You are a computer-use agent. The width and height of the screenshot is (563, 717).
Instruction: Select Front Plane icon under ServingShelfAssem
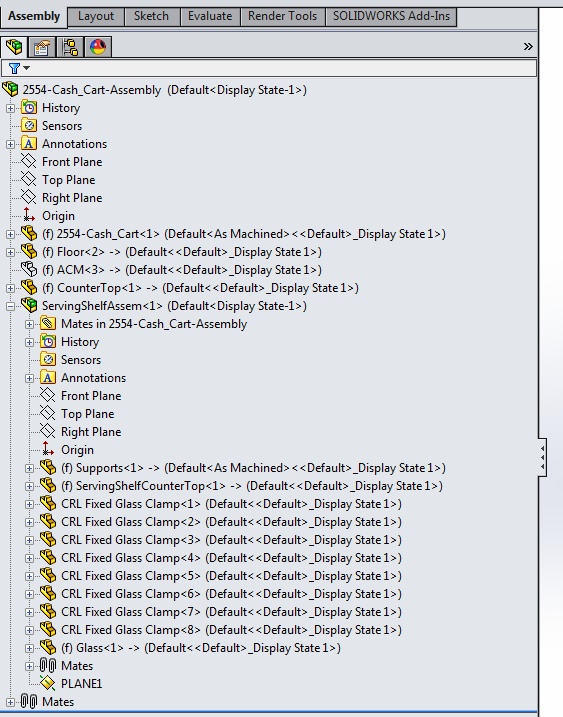[48, 395]
